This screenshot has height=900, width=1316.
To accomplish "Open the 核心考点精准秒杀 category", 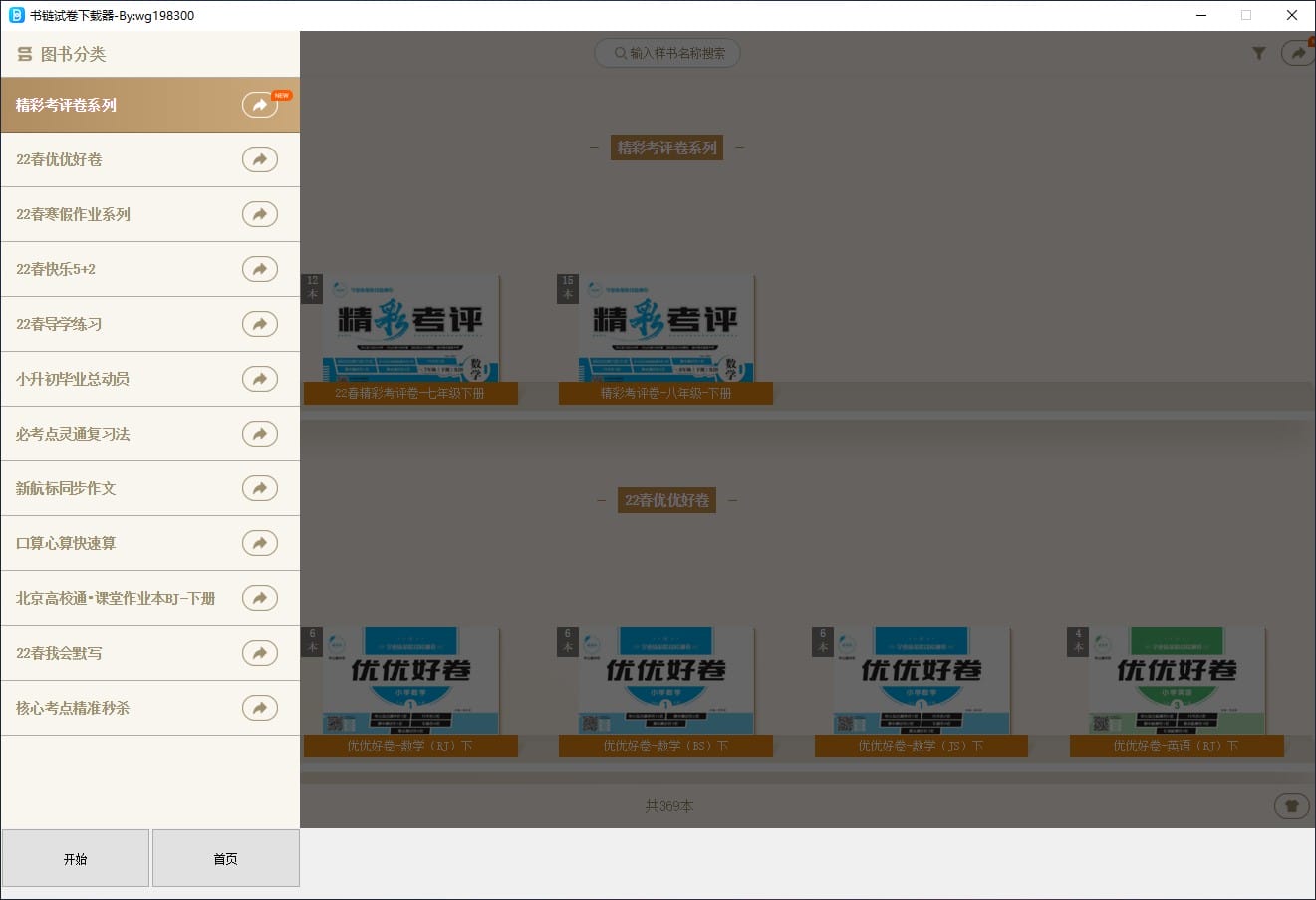I will [150, 708].
